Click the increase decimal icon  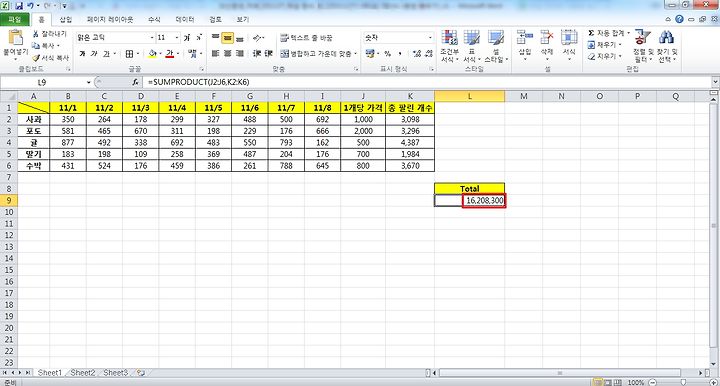[417, 54]
